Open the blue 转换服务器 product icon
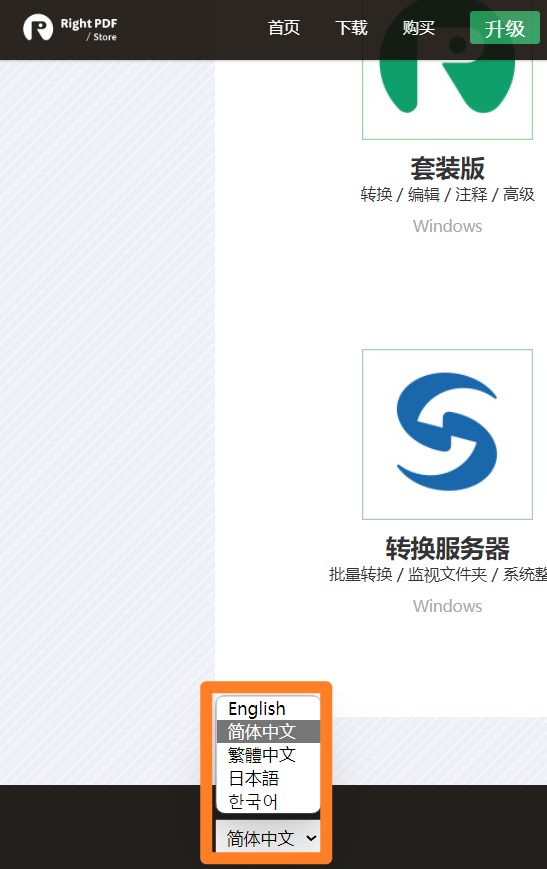547x869 pixels. point(447,434)
